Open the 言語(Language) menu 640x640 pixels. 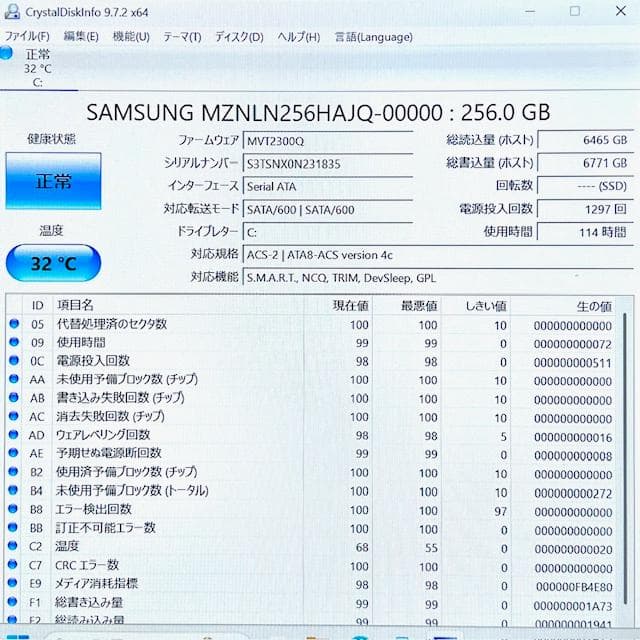click(373, 37)
